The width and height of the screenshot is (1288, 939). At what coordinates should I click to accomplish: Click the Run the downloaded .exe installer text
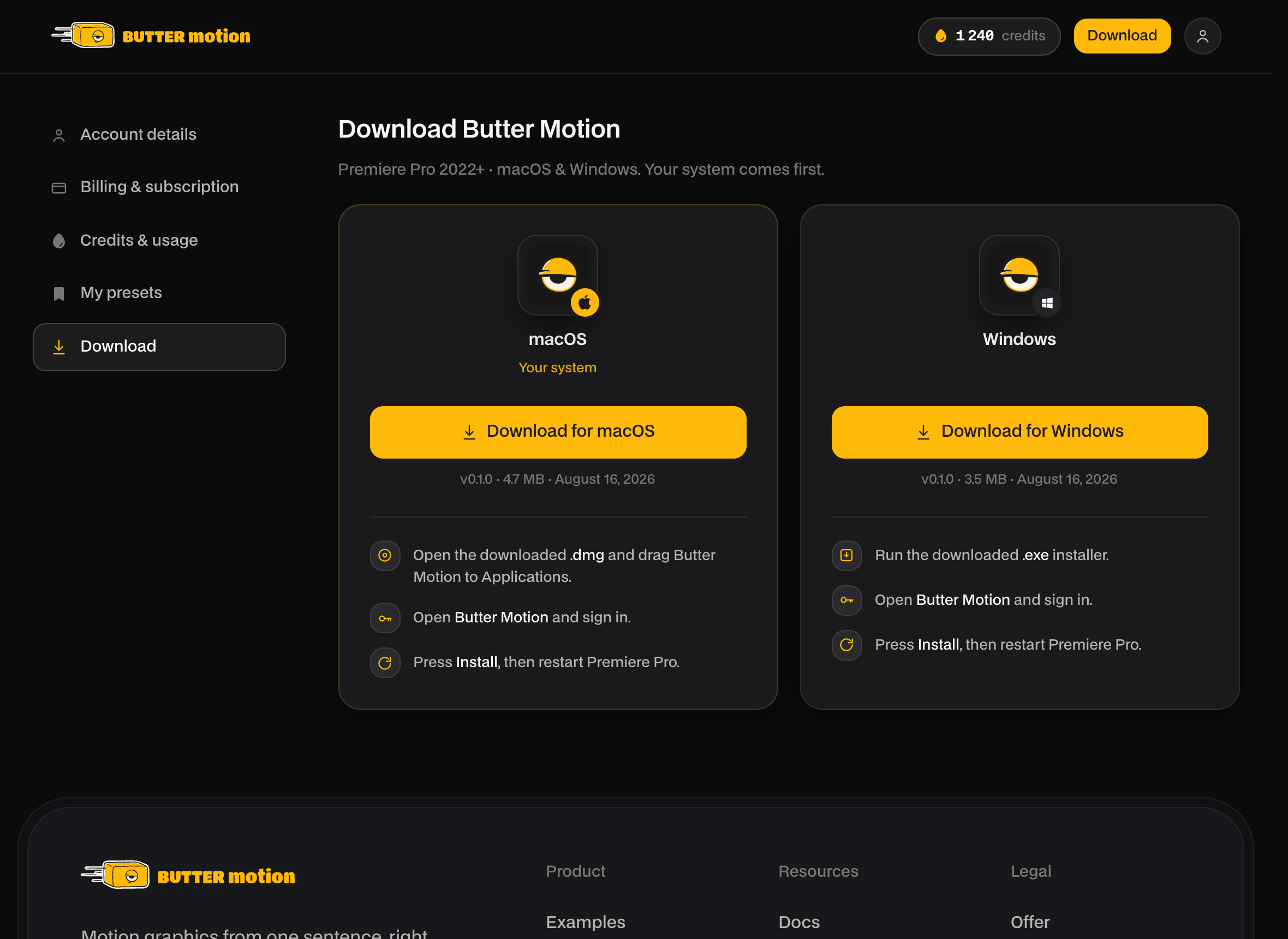(992, 555)
